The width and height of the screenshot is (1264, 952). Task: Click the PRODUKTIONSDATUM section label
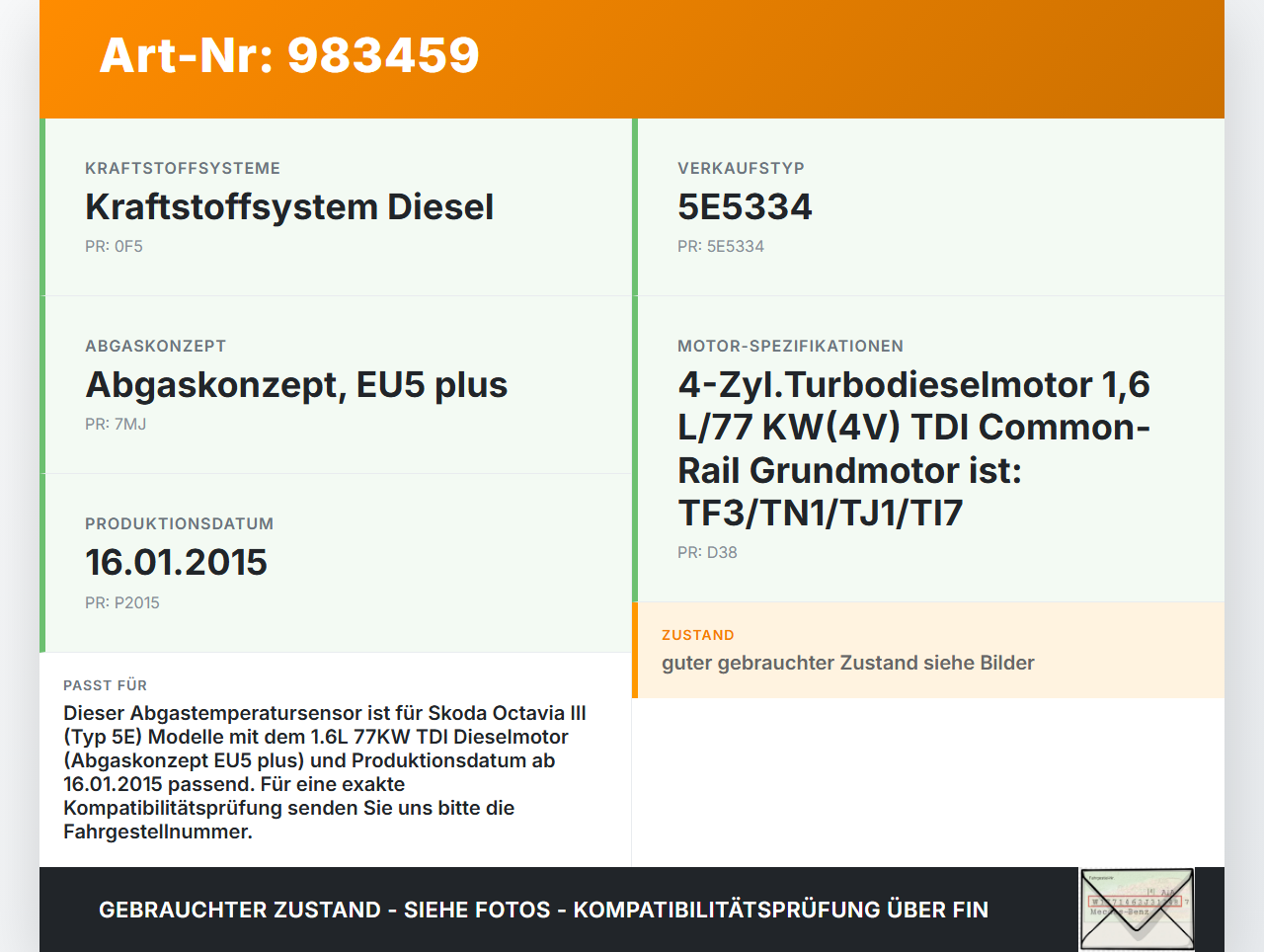[179, 524]
